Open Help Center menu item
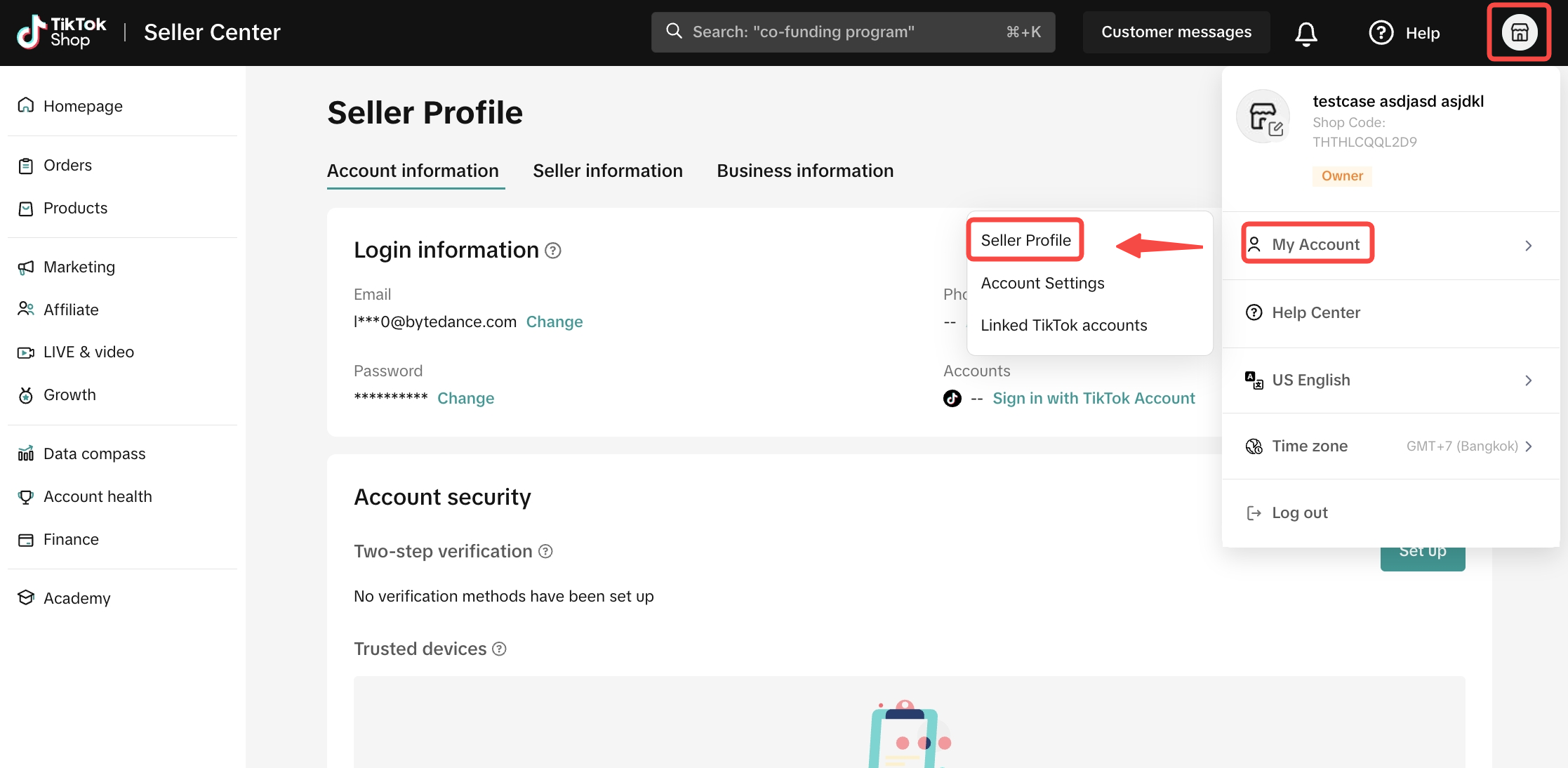This screenshot has height=768, width=1568. [x=1390, y=313]
